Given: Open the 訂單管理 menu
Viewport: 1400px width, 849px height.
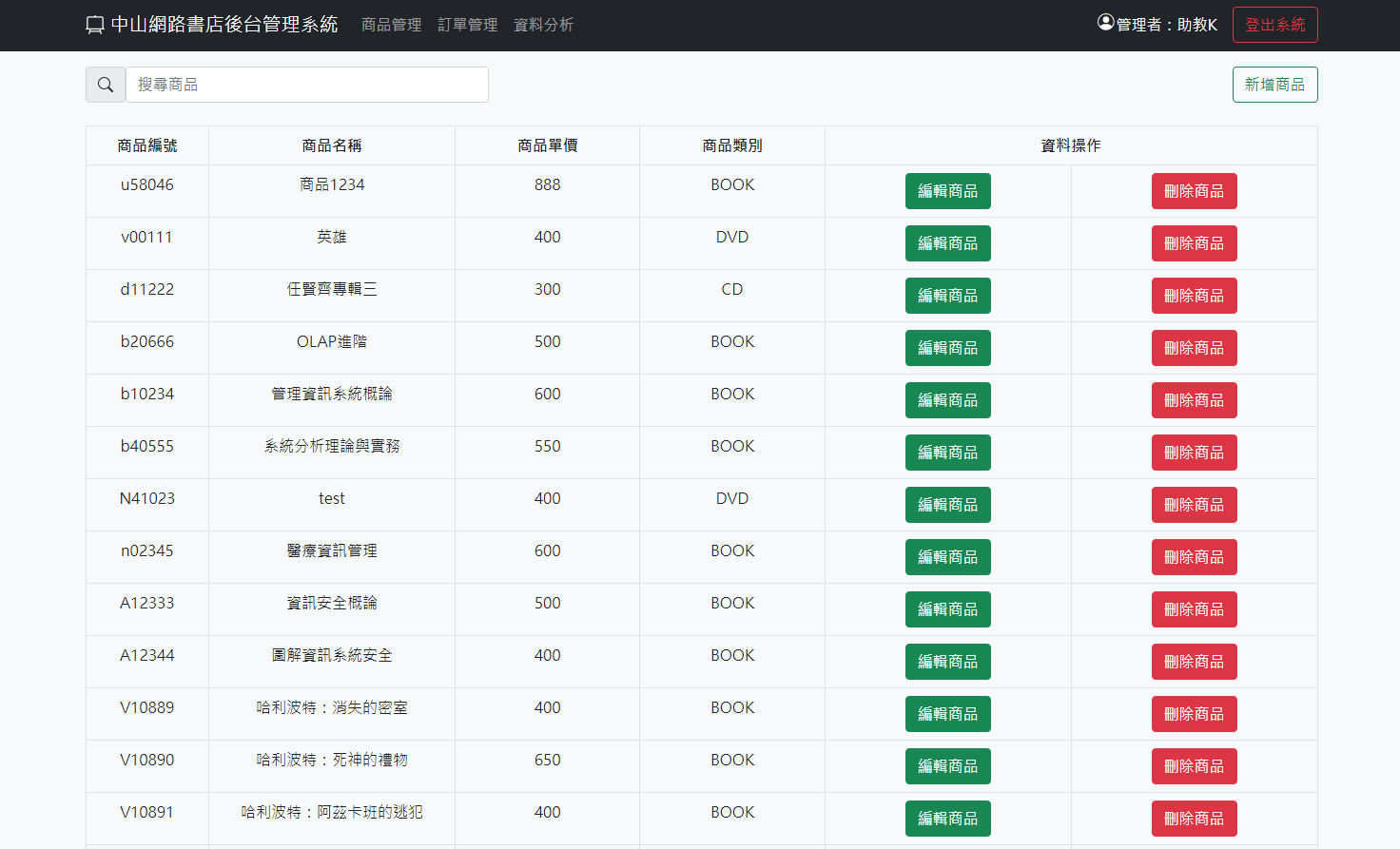Looking at the screenshot, I should 467,25.
